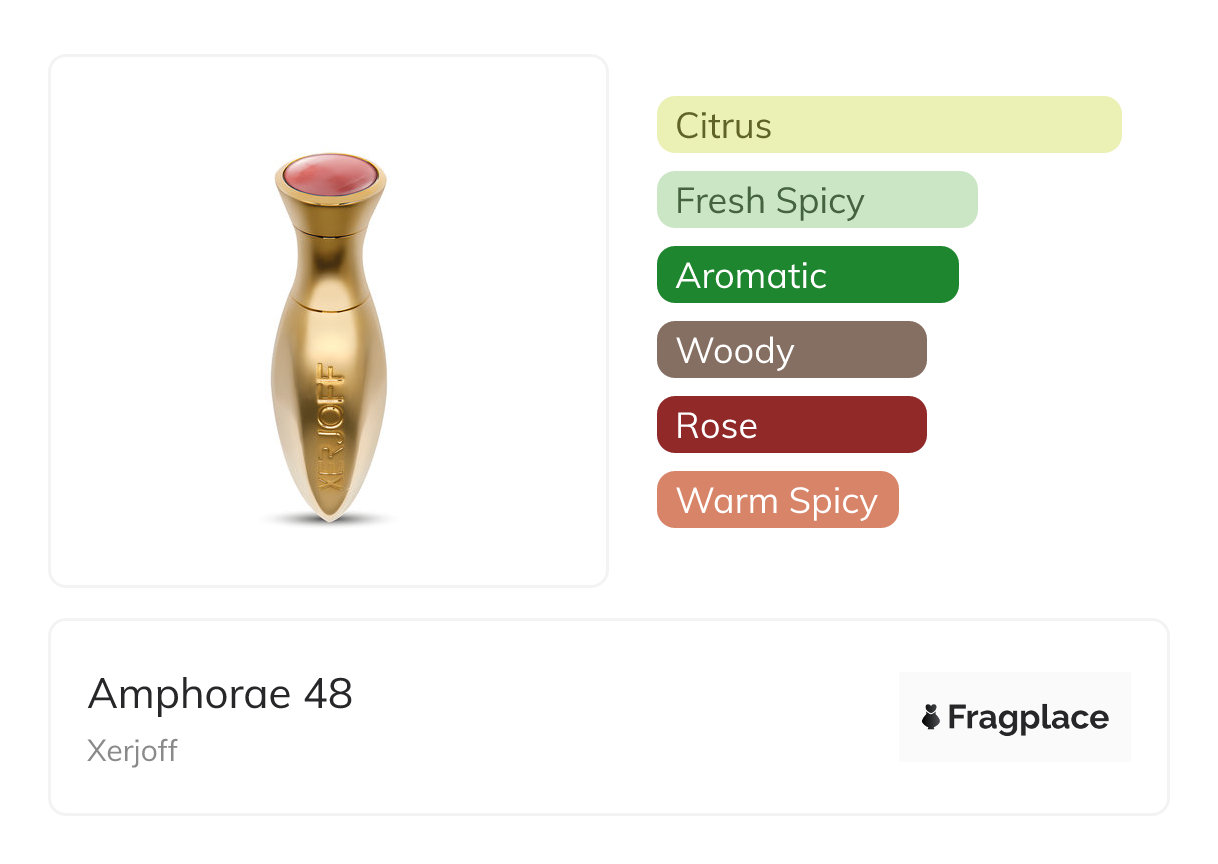Click the Fragplace wordmark text
The height and width of the screenshot is (864, 1218).
click(1027, 717)
